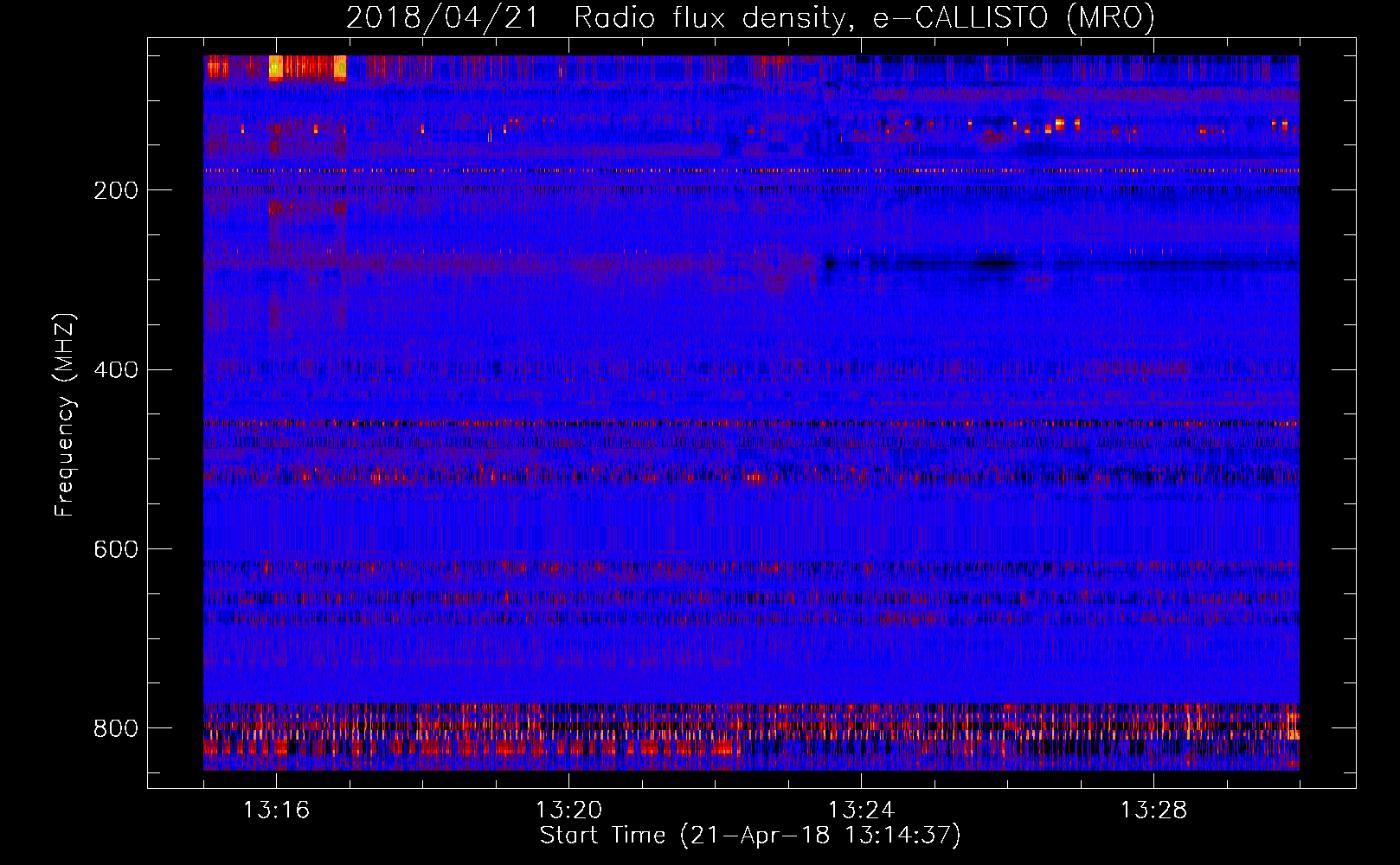Screen dimensions: 1400x865
Task: Click the 400 frequency tick label
Action: [116, 370]
